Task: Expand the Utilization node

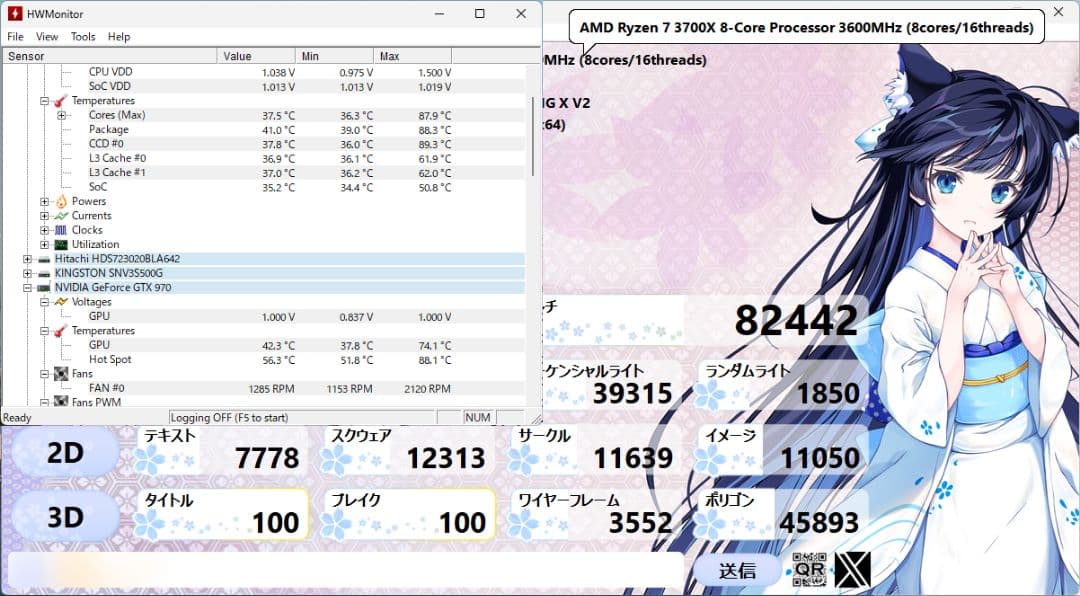Action: tap(44, 245)
